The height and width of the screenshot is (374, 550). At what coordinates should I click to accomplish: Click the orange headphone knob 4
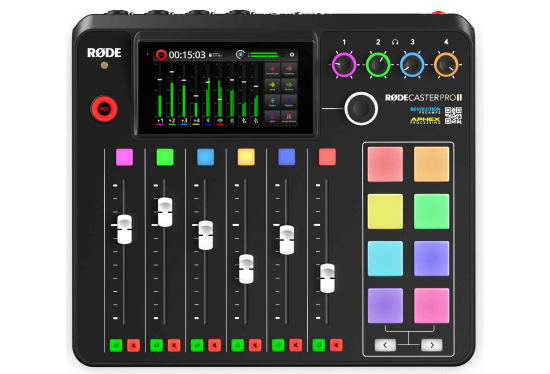click(x=446, y=65)
